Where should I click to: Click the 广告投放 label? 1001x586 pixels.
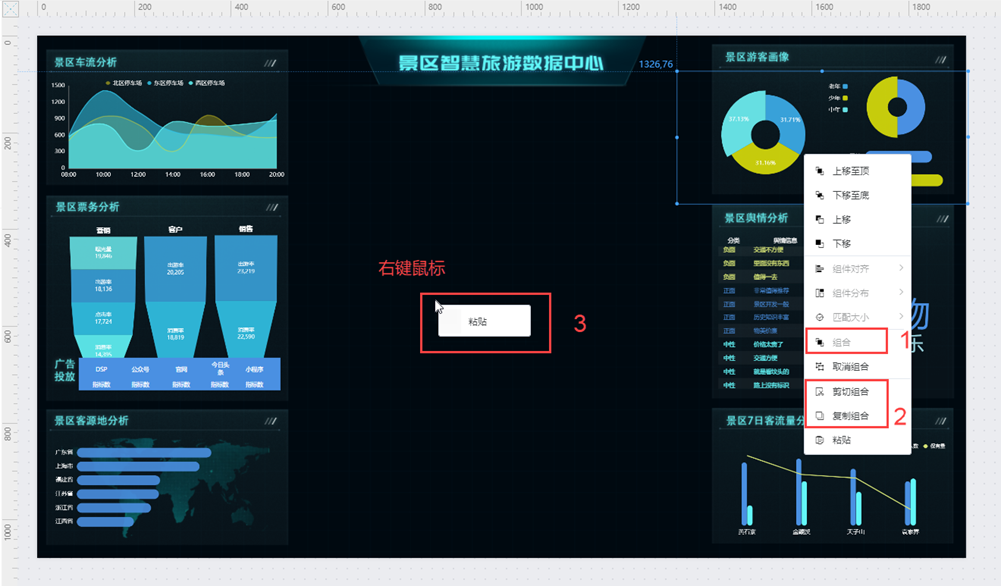pyautogui.click(x=64, y=370)
